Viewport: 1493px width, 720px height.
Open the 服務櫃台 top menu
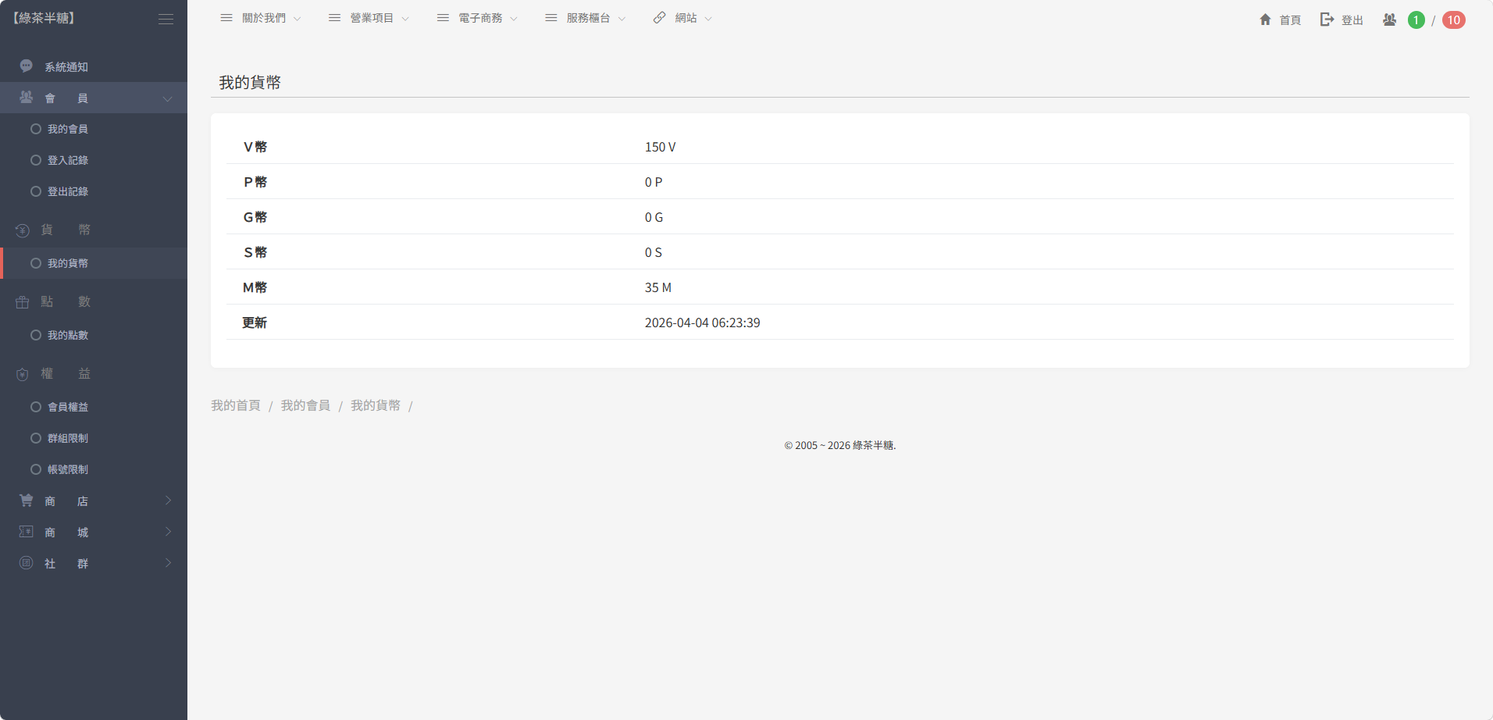(x=586, y=18)
